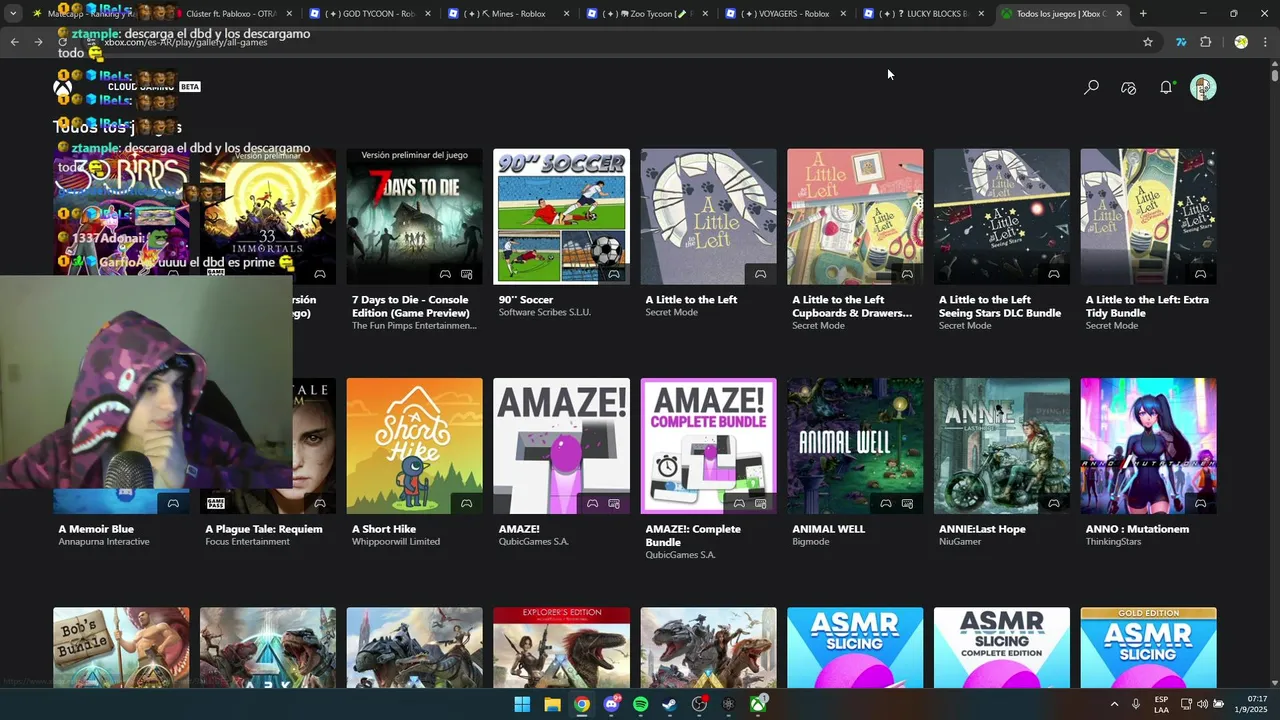Select the 90'' Soccer game cover
Screen dimensions: 1280x720
tap(561, 217)
